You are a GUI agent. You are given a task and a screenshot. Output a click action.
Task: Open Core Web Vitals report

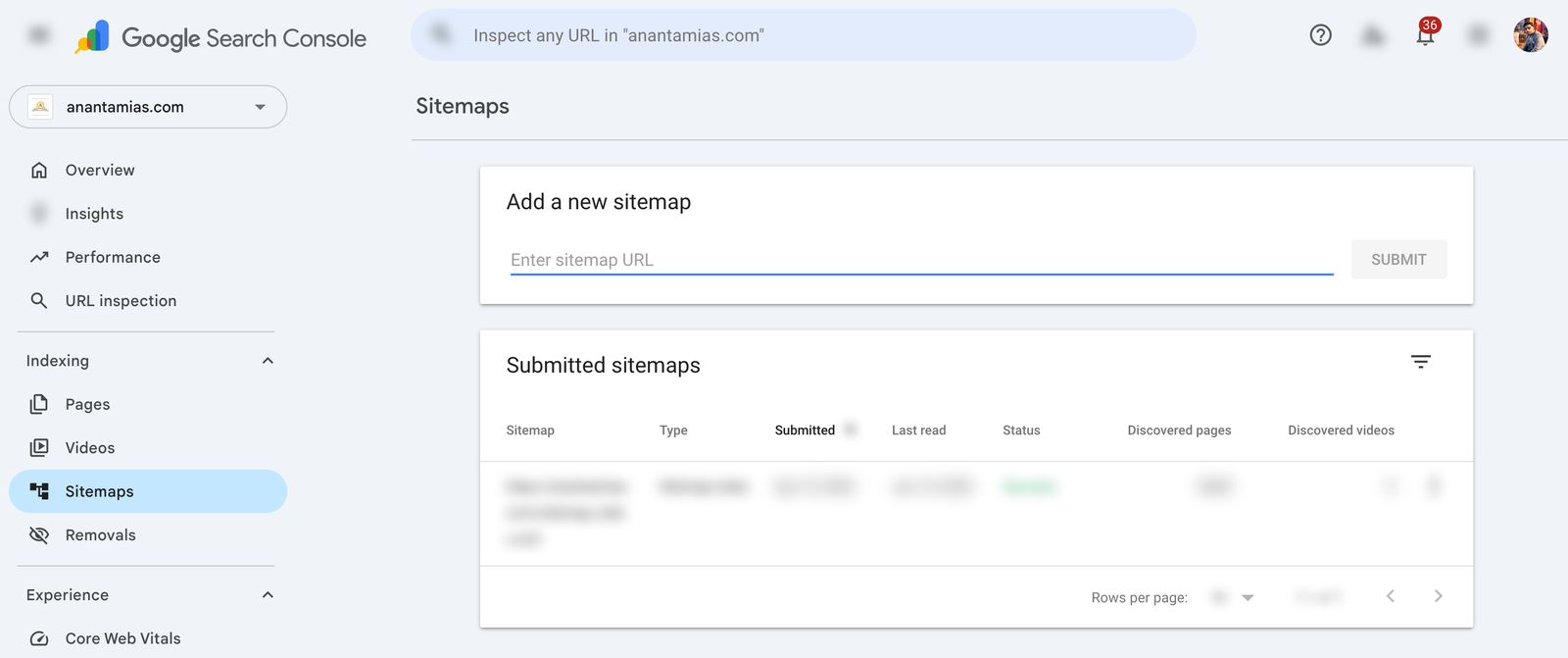[148, 638]
